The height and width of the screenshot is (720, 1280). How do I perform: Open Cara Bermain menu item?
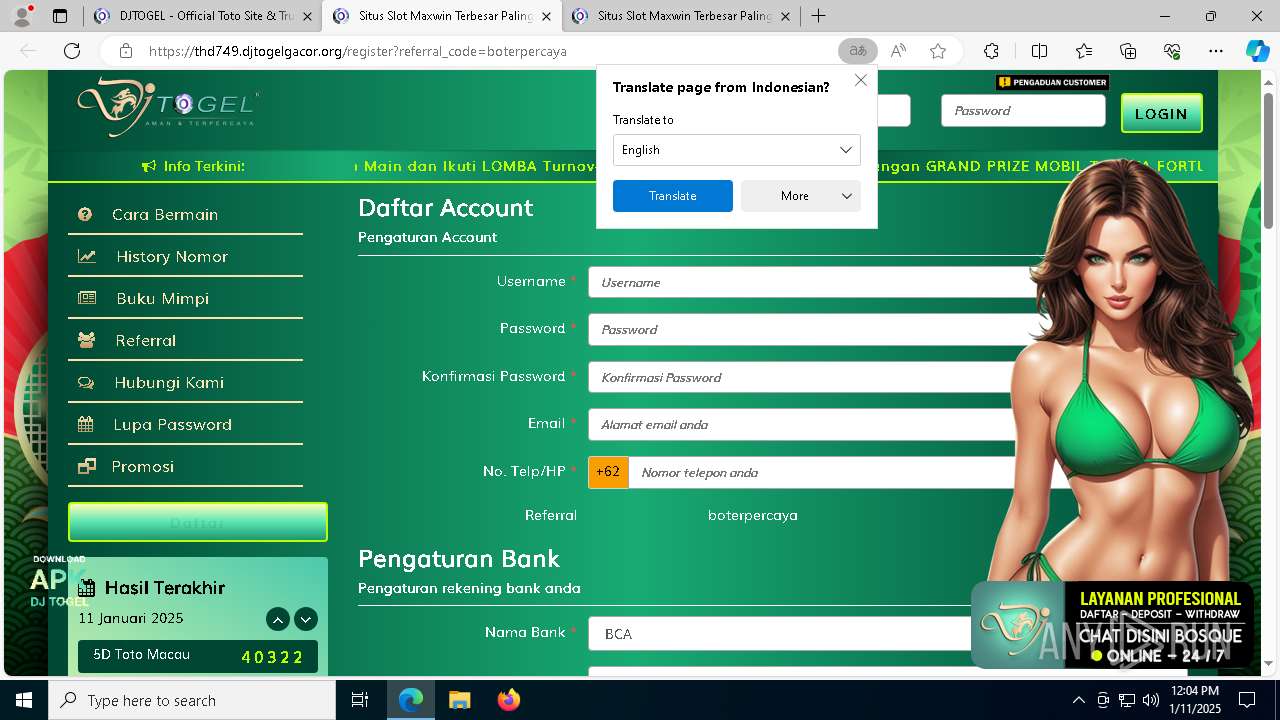coord(185,214)
